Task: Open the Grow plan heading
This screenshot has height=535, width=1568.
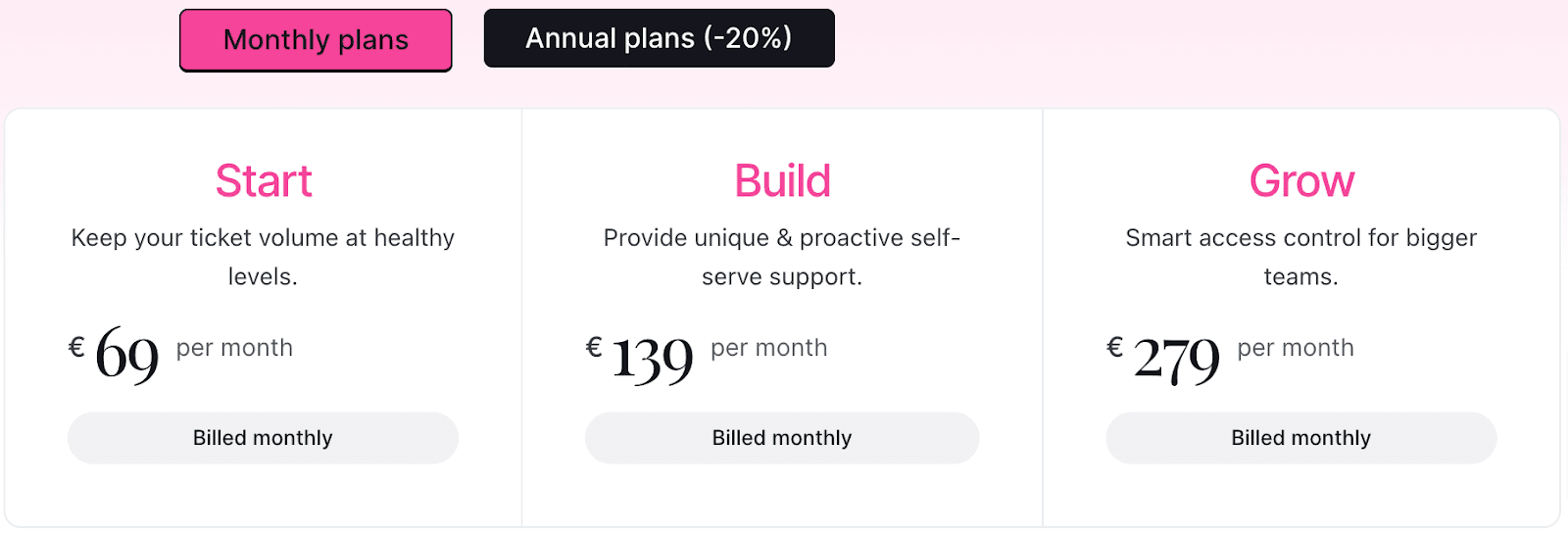Action: pos(1300,181)
